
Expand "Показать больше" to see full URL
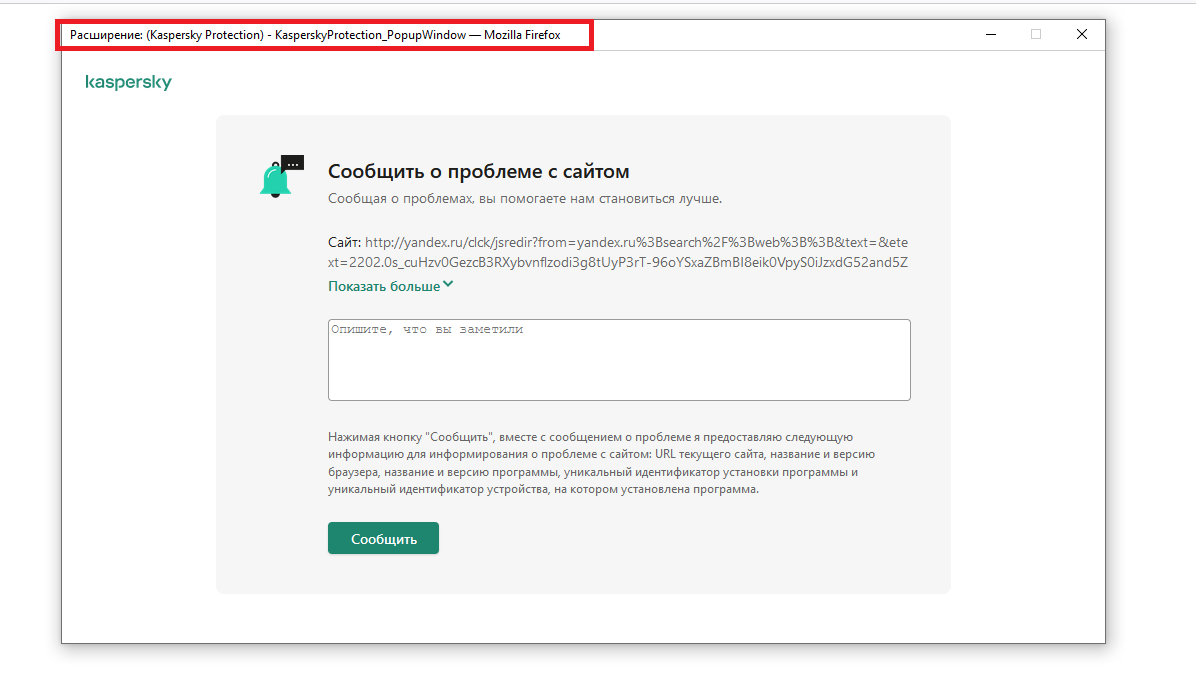click(391, 286)
